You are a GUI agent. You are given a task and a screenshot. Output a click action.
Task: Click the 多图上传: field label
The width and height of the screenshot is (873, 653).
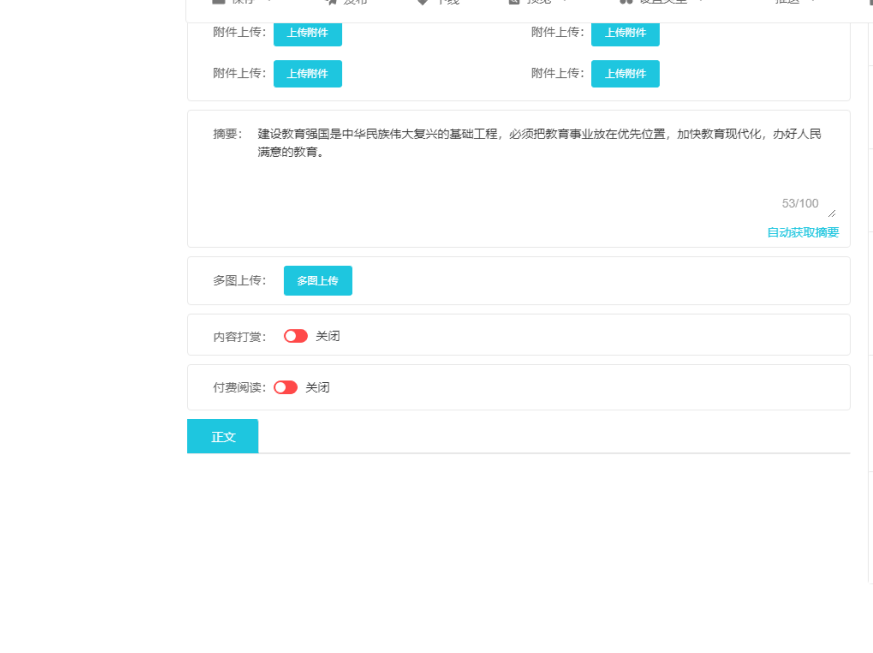tap(240, 281)
